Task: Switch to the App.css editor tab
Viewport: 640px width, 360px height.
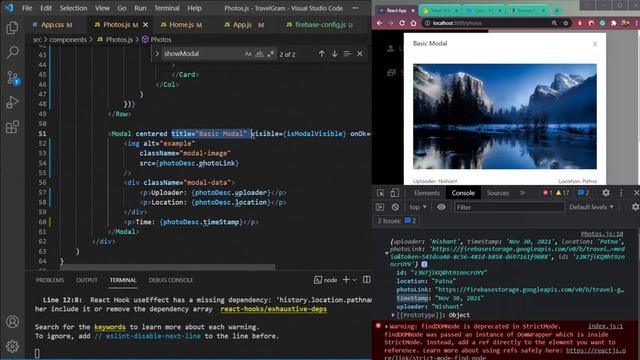Action: point(52,25)
